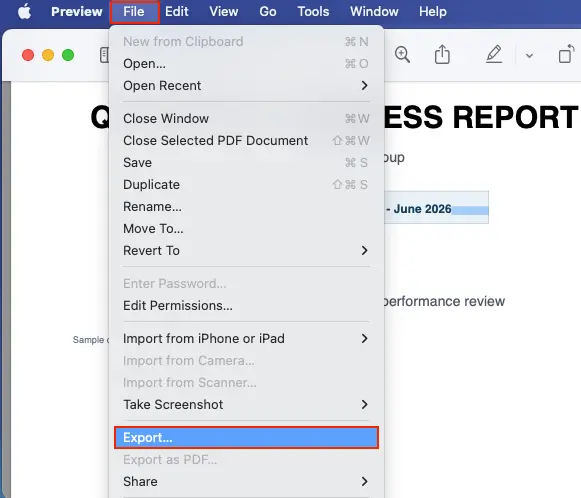Screen dimensions: 581x498
Task: Click the green full-screen window button
Action: pyautogui.click(x=68, y=55)
